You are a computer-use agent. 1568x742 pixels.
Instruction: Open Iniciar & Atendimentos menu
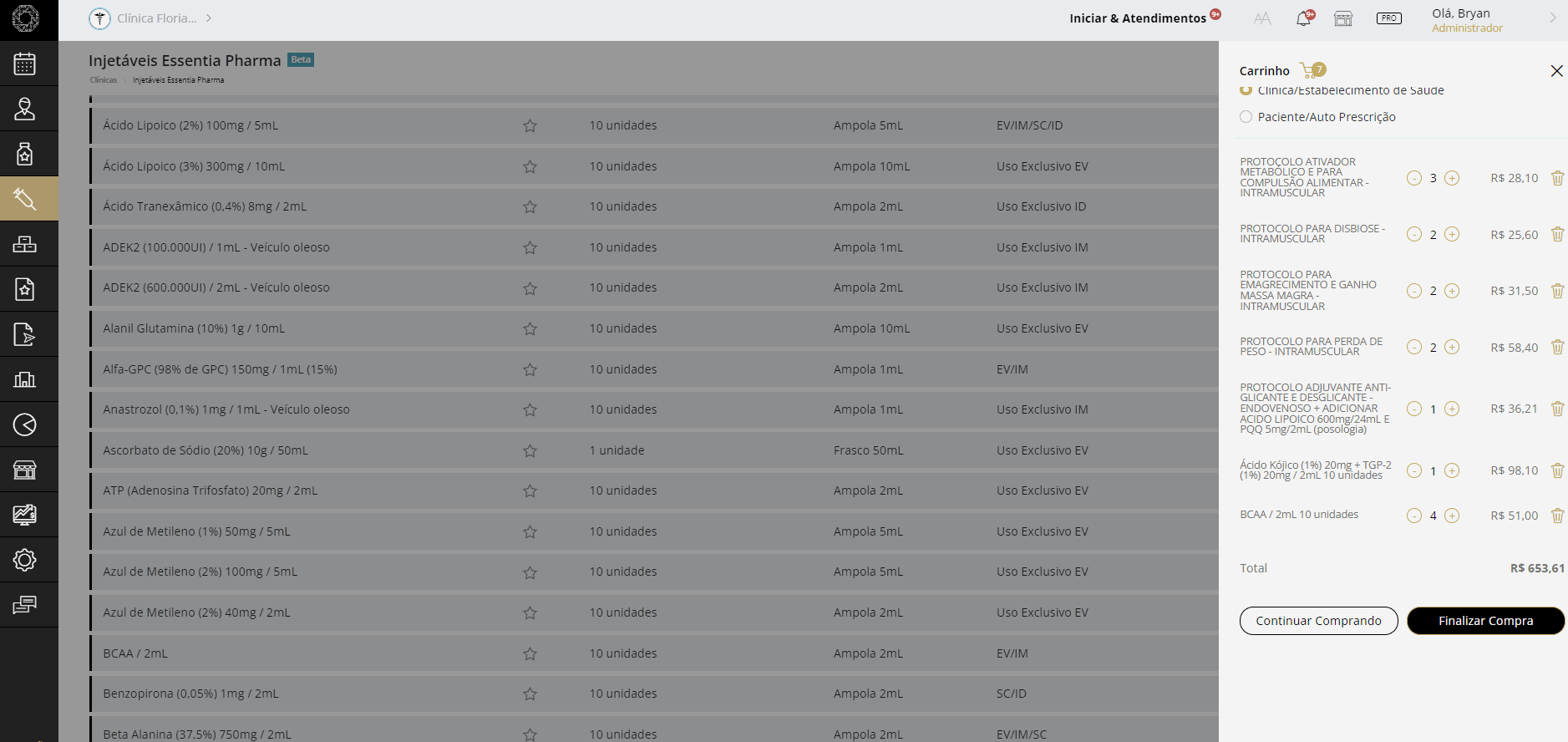point(1137,18)
